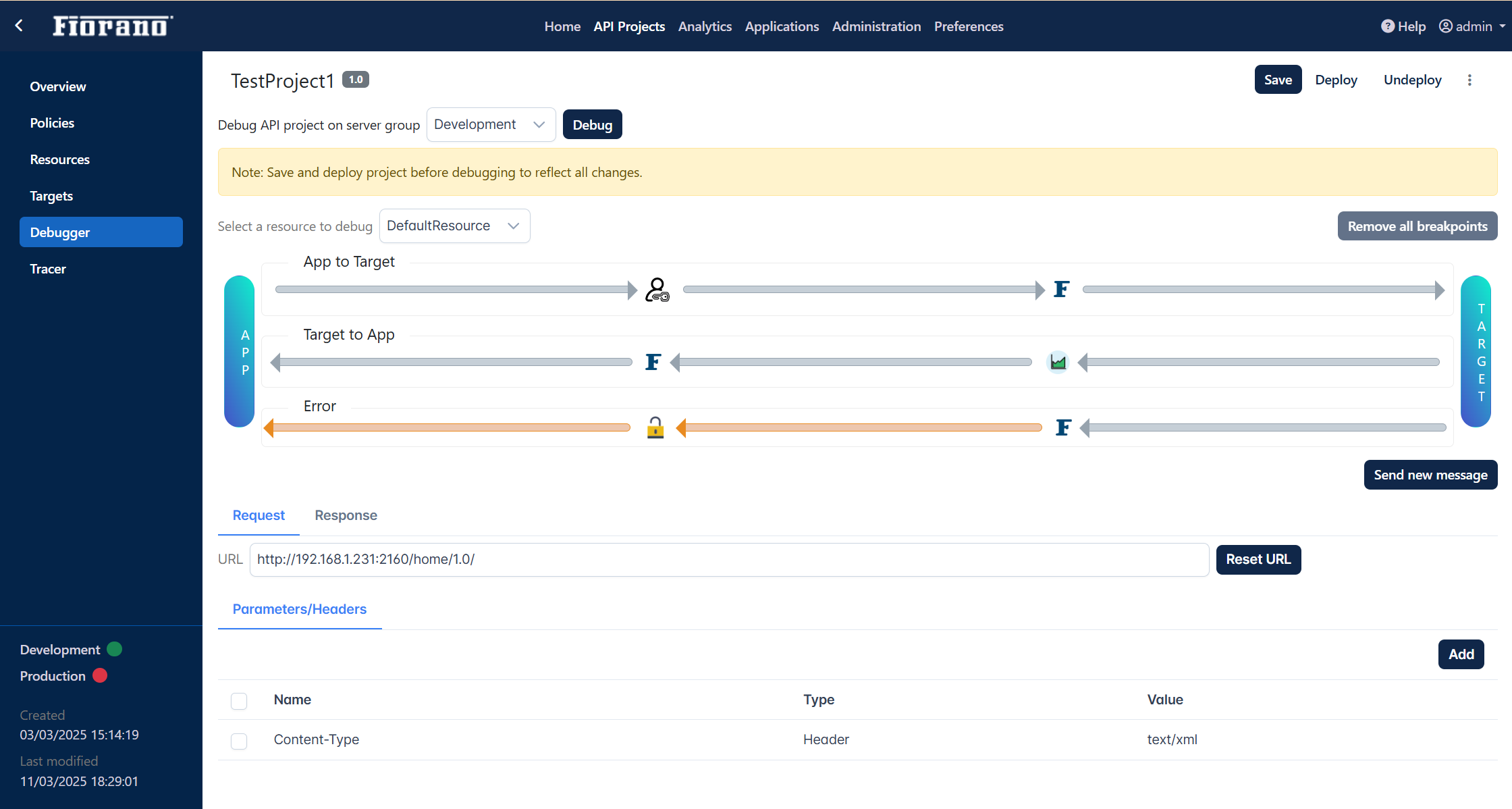Expand the admin account menu arrow
Image resolution: width=1512 pixels, height=809 pixels.
[x=1503, y=26]
